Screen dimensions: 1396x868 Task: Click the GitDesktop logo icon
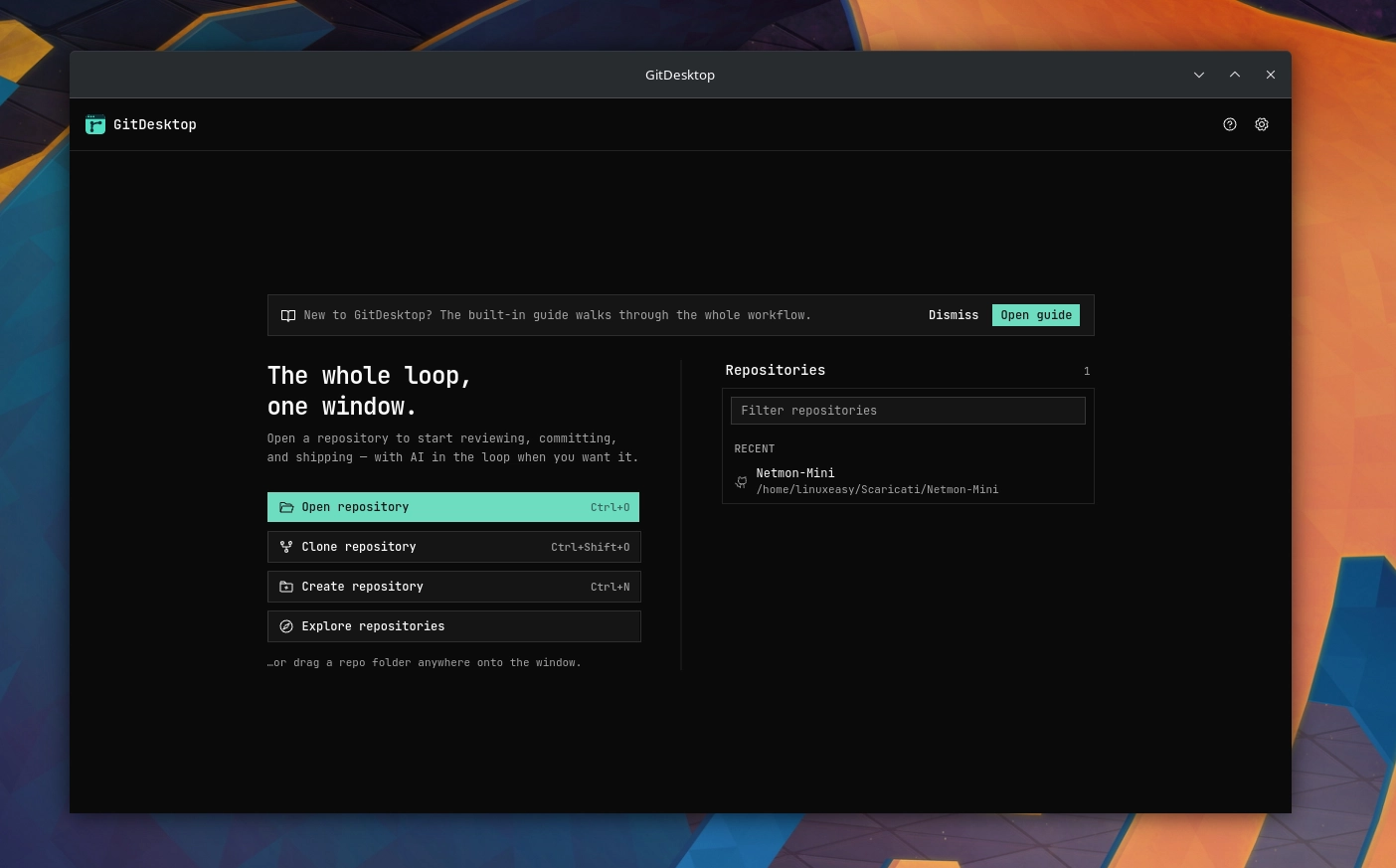[95, 124]
